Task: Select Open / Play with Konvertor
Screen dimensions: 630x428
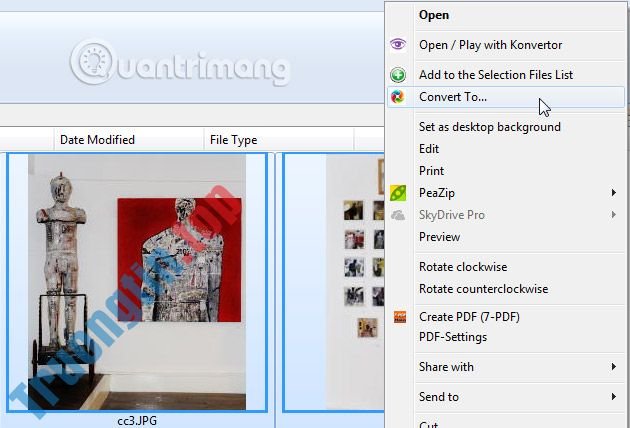Action: (490, 45)
